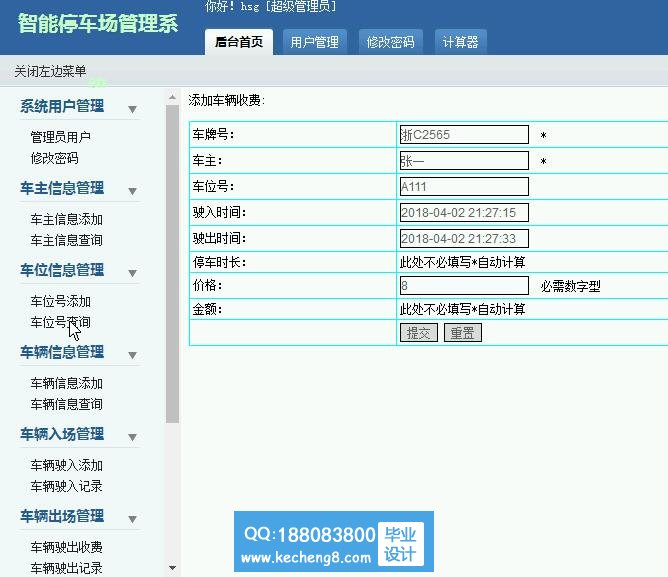Click the sidebar scrollbar thumb
The image size is (668, 577).
pyautogui.click(x=173, y=264)
